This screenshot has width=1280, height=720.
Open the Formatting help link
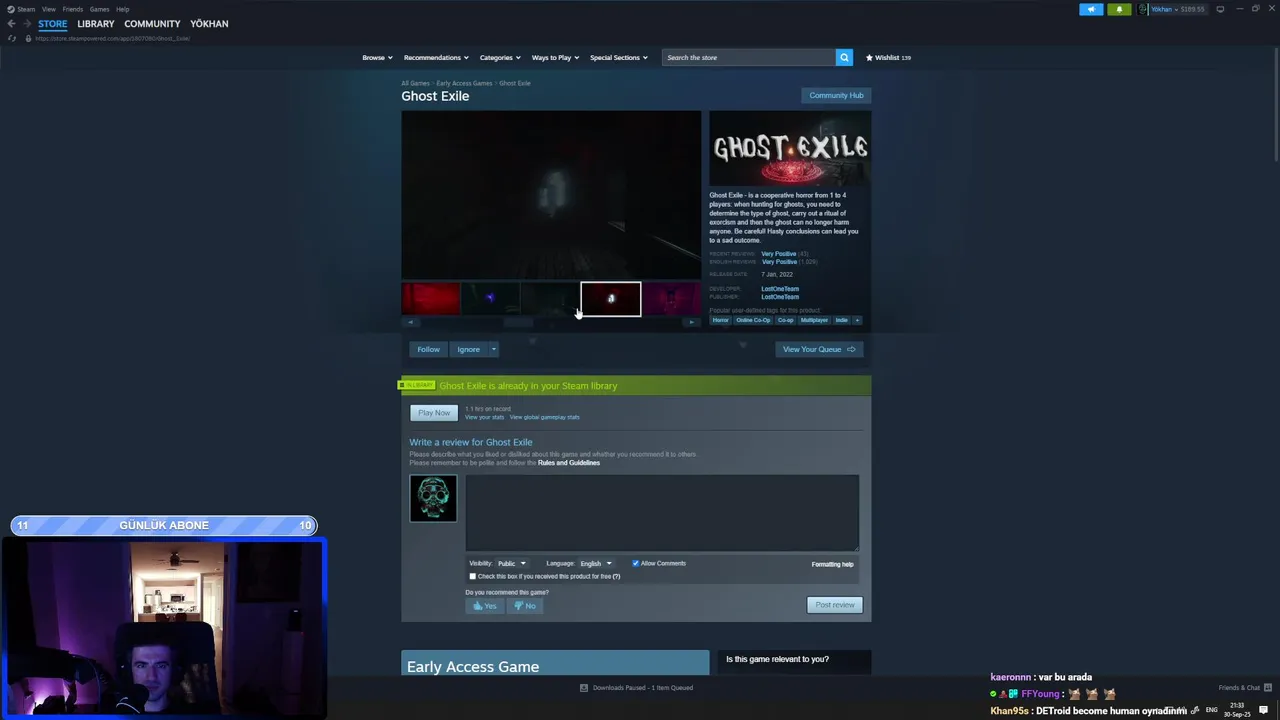coord(832,564)
